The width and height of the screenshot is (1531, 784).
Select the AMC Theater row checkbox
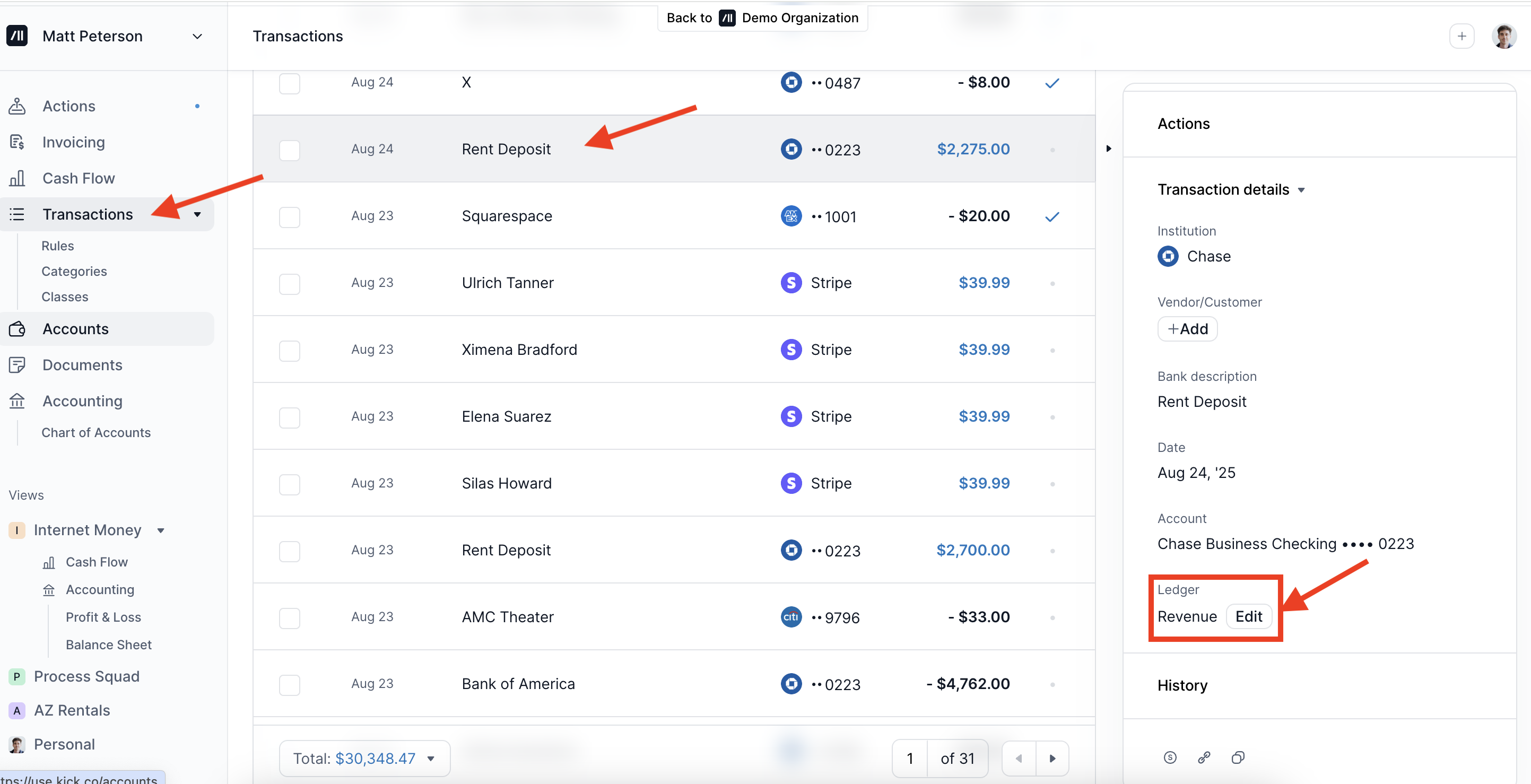290,618
